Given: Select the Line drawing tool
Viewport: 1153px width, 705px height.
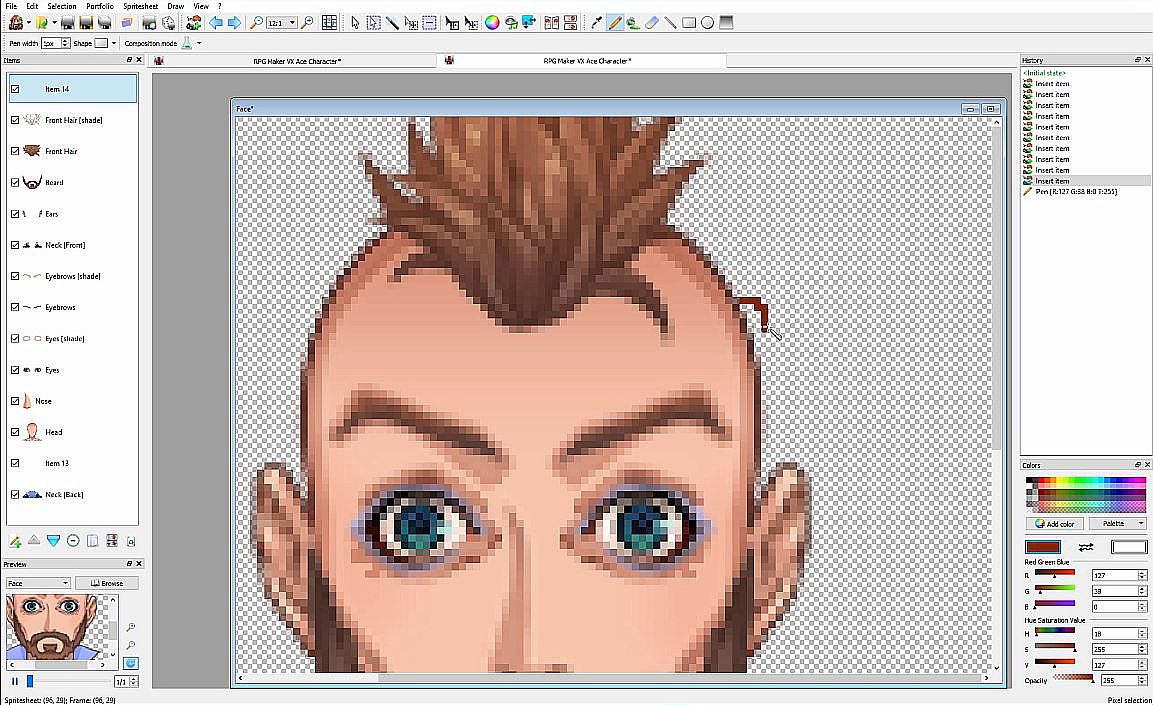Looking at the screenshot, I should click(x=670, y=23).
